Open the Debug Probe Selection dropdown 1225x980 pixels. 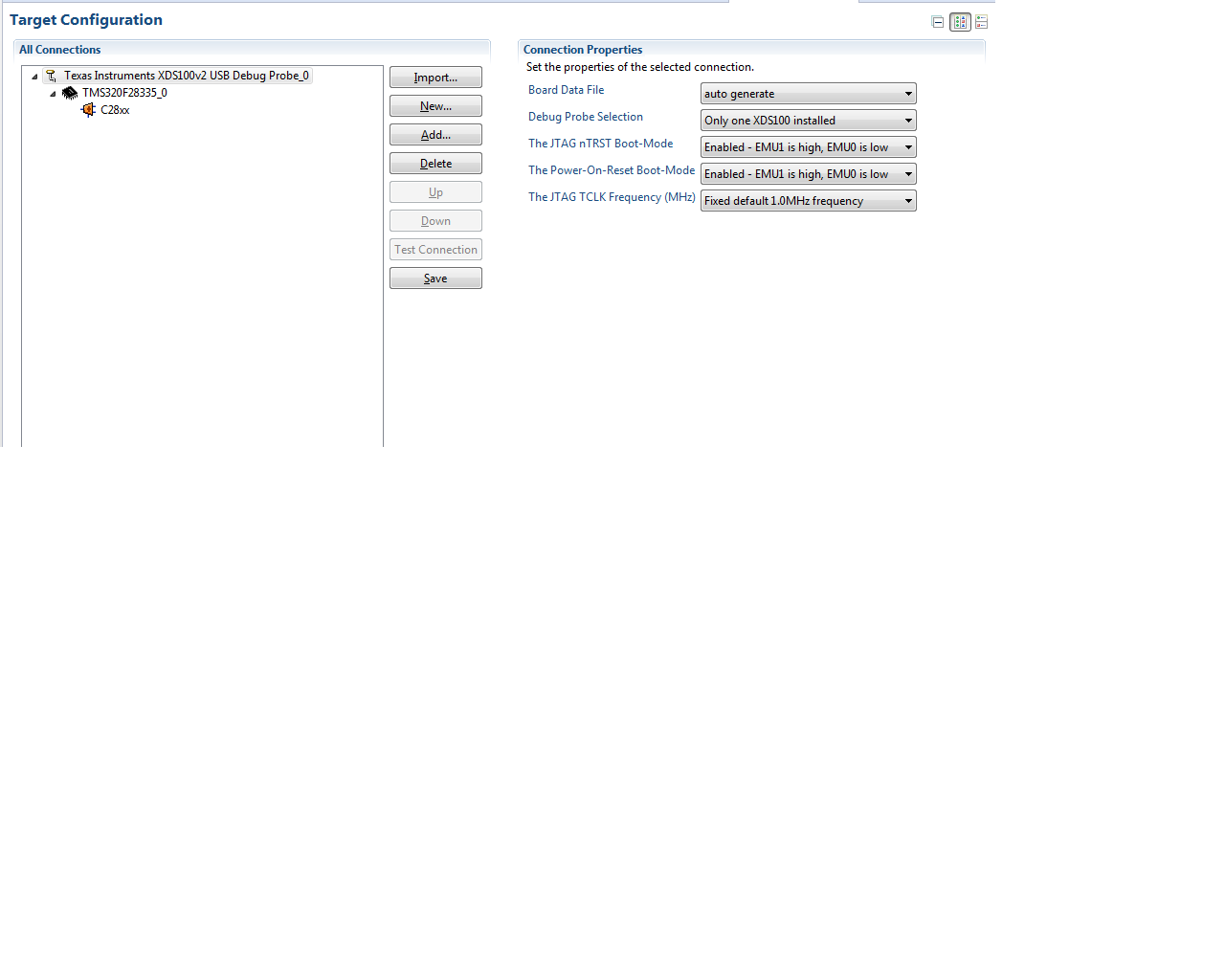809,121
